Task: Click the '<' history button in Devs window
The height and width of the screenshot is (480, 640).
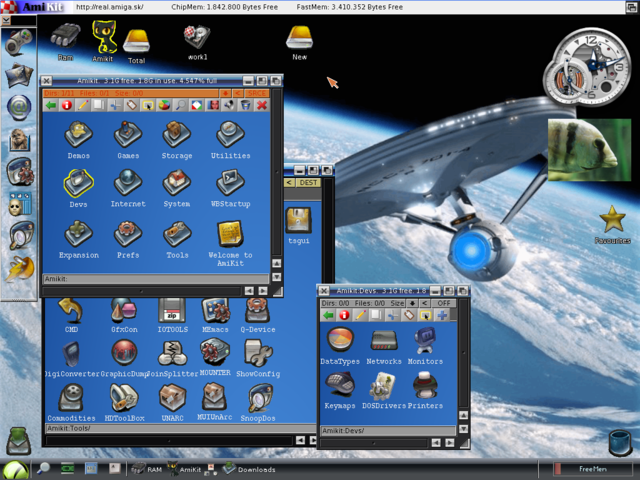Action: [x=424, y=303]
